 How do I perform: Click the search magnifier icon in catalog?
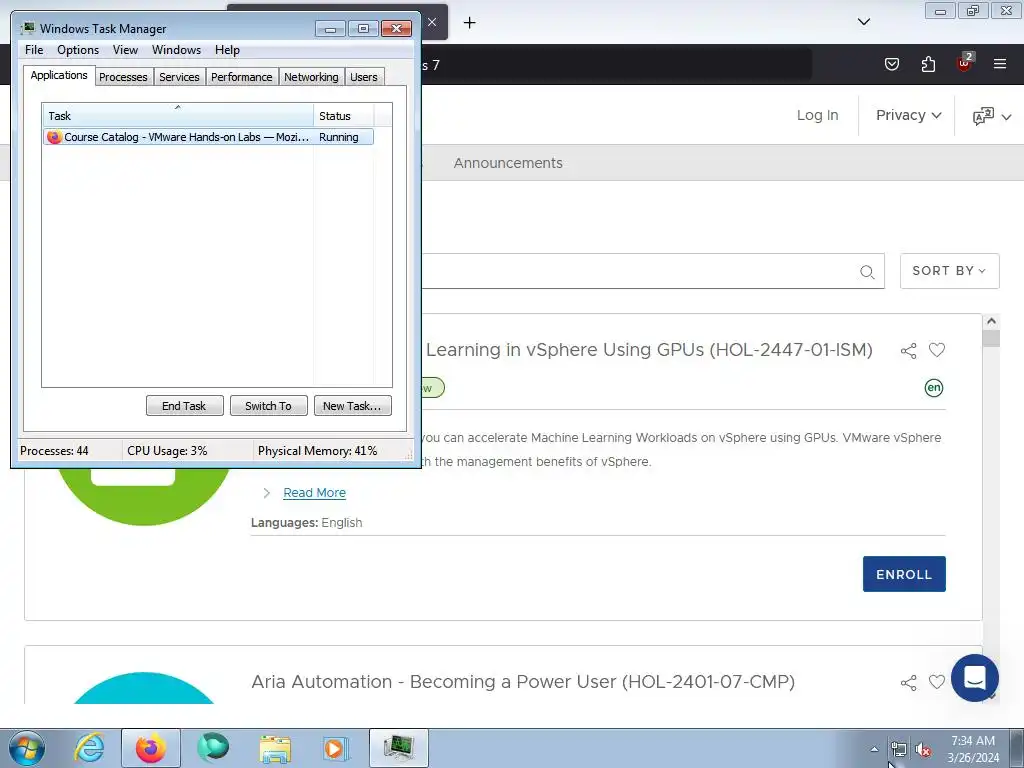pyautogui.click(x=867, y=272)
